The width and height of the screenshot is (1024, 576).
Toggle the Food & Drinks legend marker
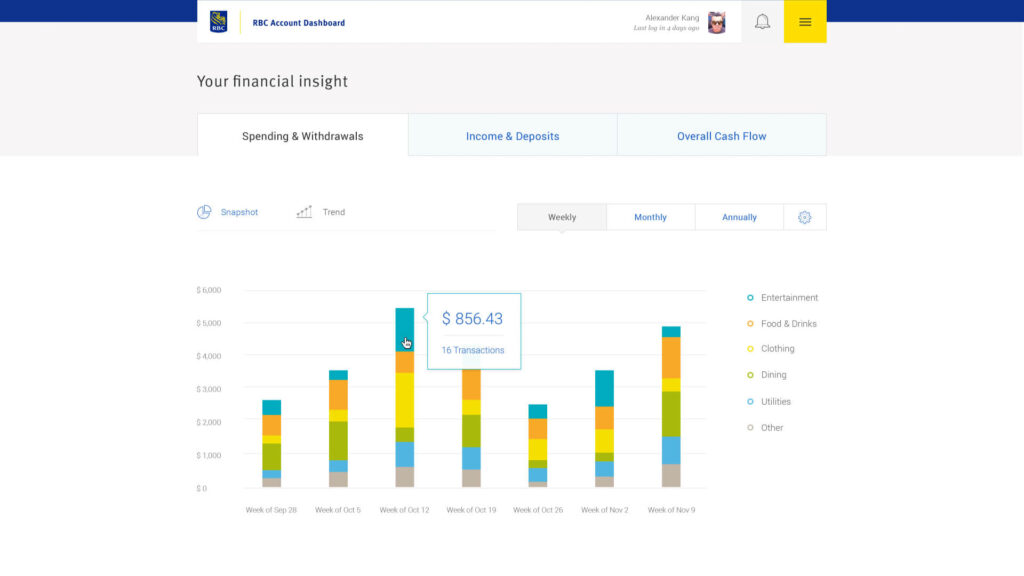point(750,324)
